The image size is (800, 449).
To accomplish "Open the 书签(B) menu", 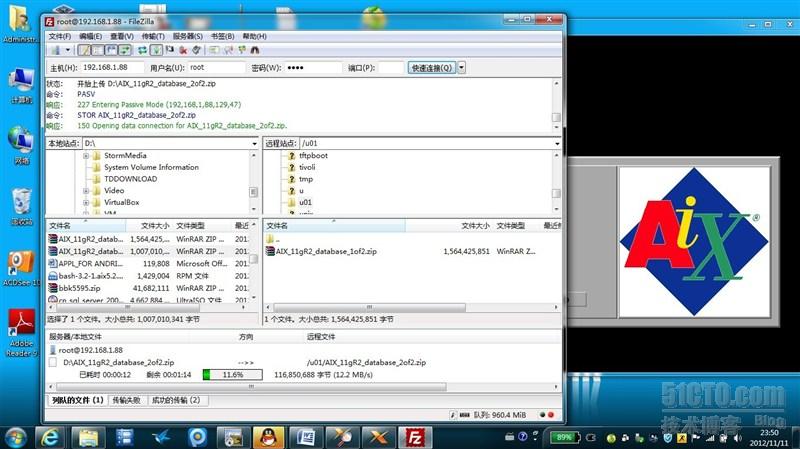I will [222, 36].
